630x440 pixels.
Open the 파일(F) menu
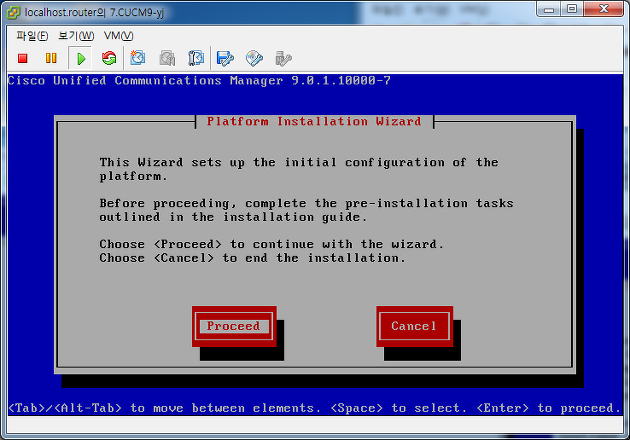click(x=32, y=36)
